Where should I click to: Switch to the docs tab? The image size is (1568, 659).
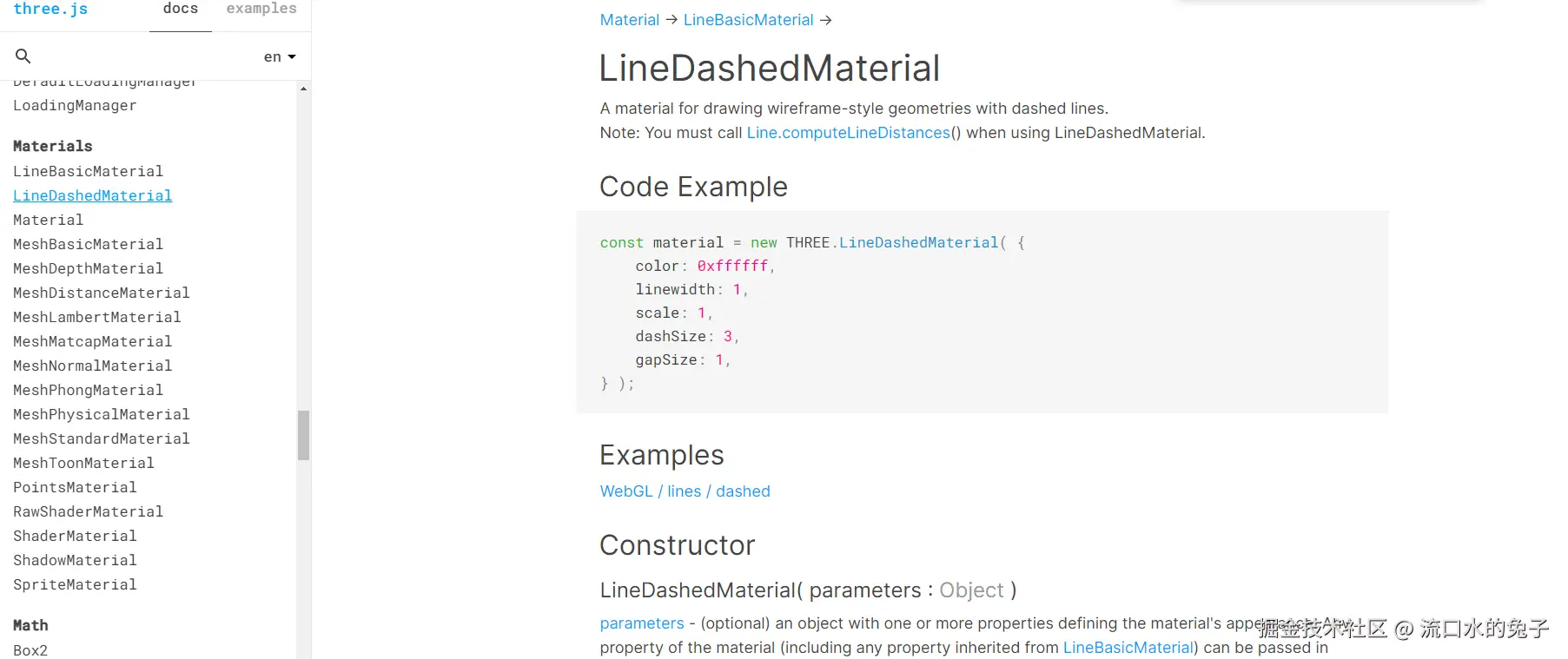tap(181, 9)
